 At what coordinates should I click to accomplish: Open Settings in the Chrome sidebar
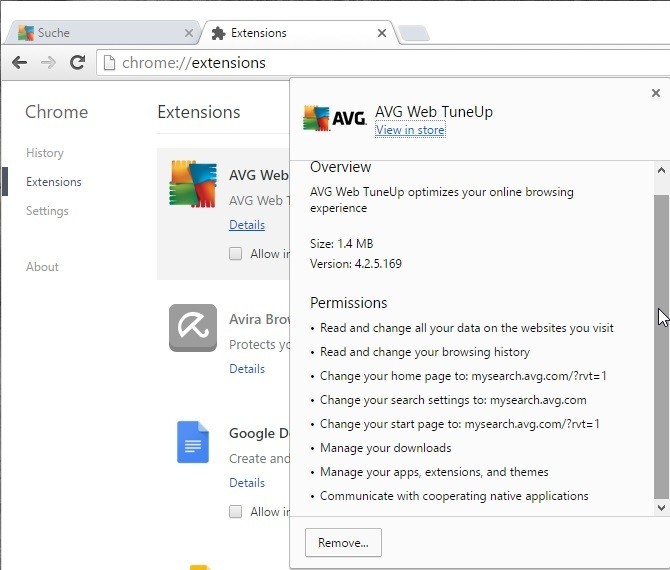tap(47, 211)
